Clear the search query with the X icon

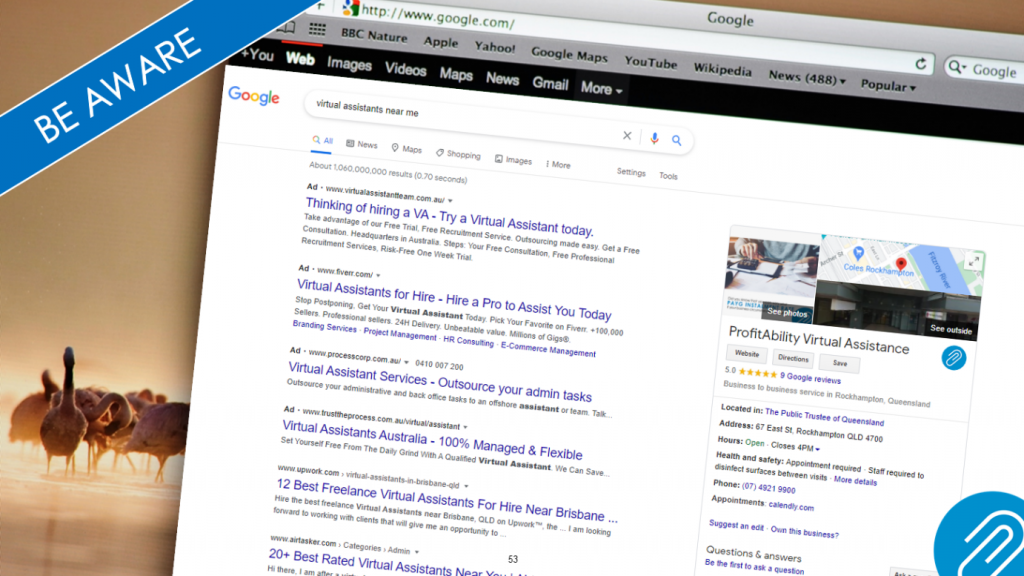tap(627, 136)
